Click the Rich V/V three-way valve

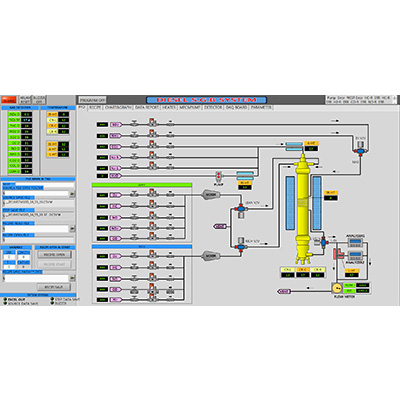tap(240, 247)
